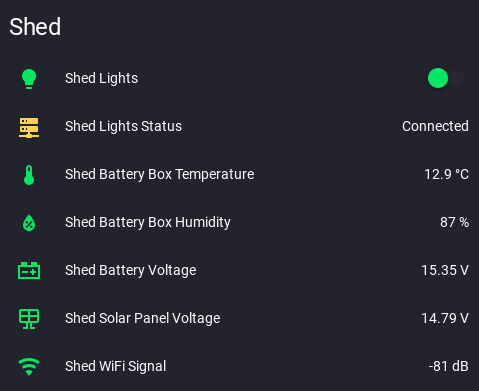This screenshot has width=479, height=391.
Task: Click the thermometer icon
Action: pyautogui.click(x=29, y=175)
